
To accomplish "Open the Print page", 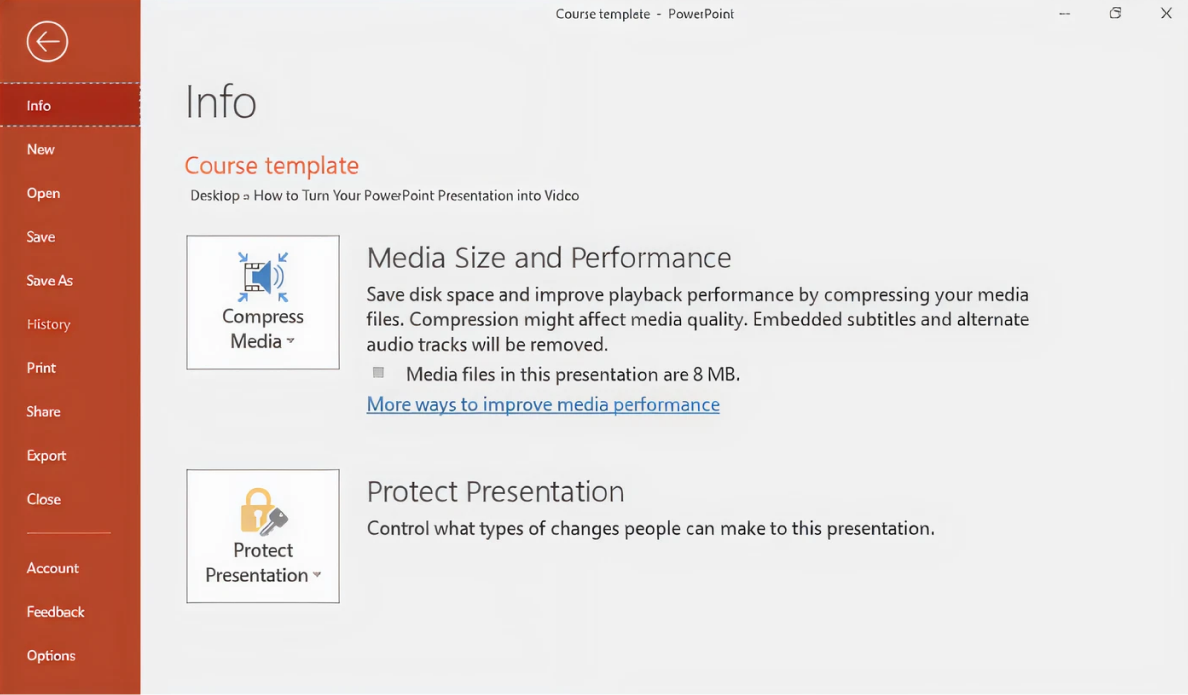I will click(42, 368).
